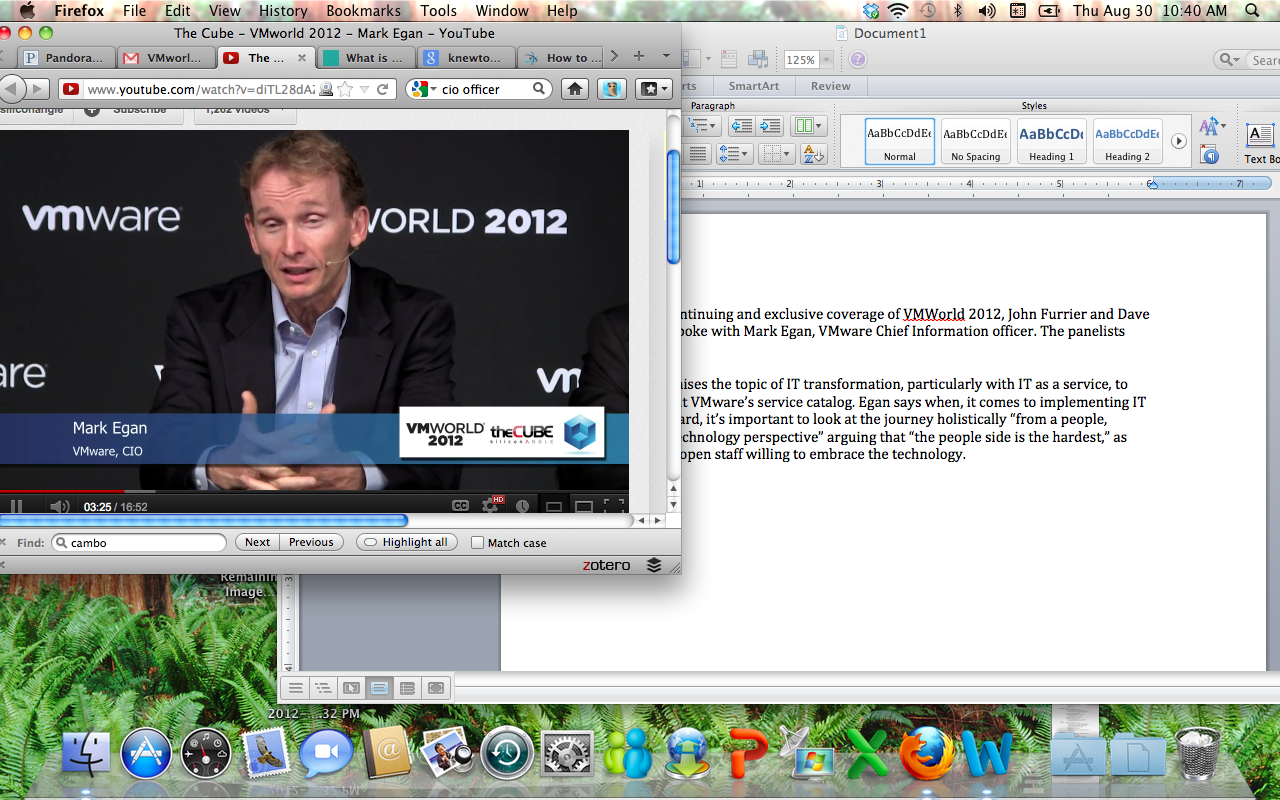Toggle Highlight all in Find bar
The image size is (1280, 800).
tap(407, 542)
